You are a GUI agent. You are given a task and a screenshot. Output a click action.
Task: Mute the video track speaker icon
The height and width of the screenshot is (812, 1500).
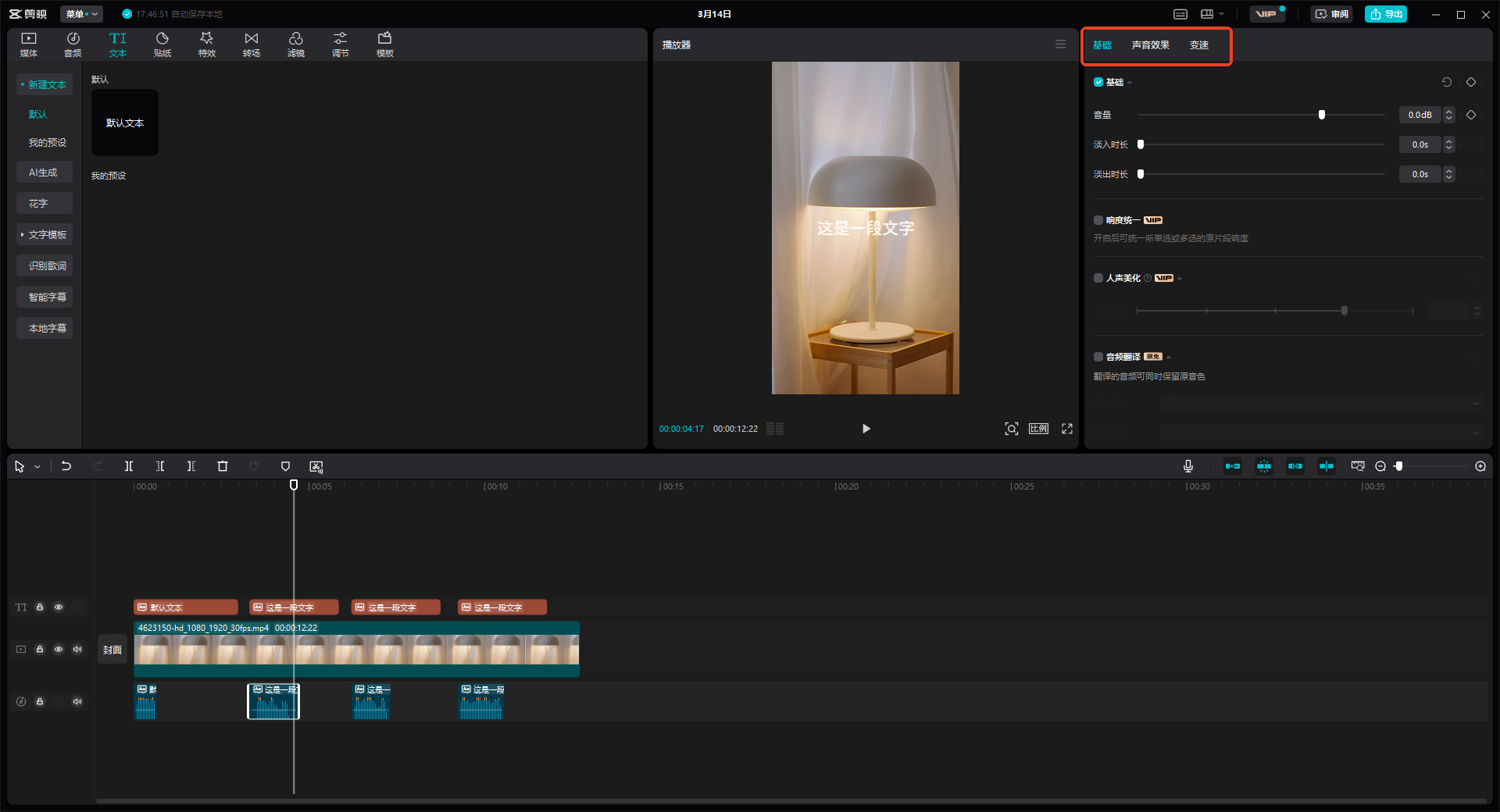[x=77, y=650]
